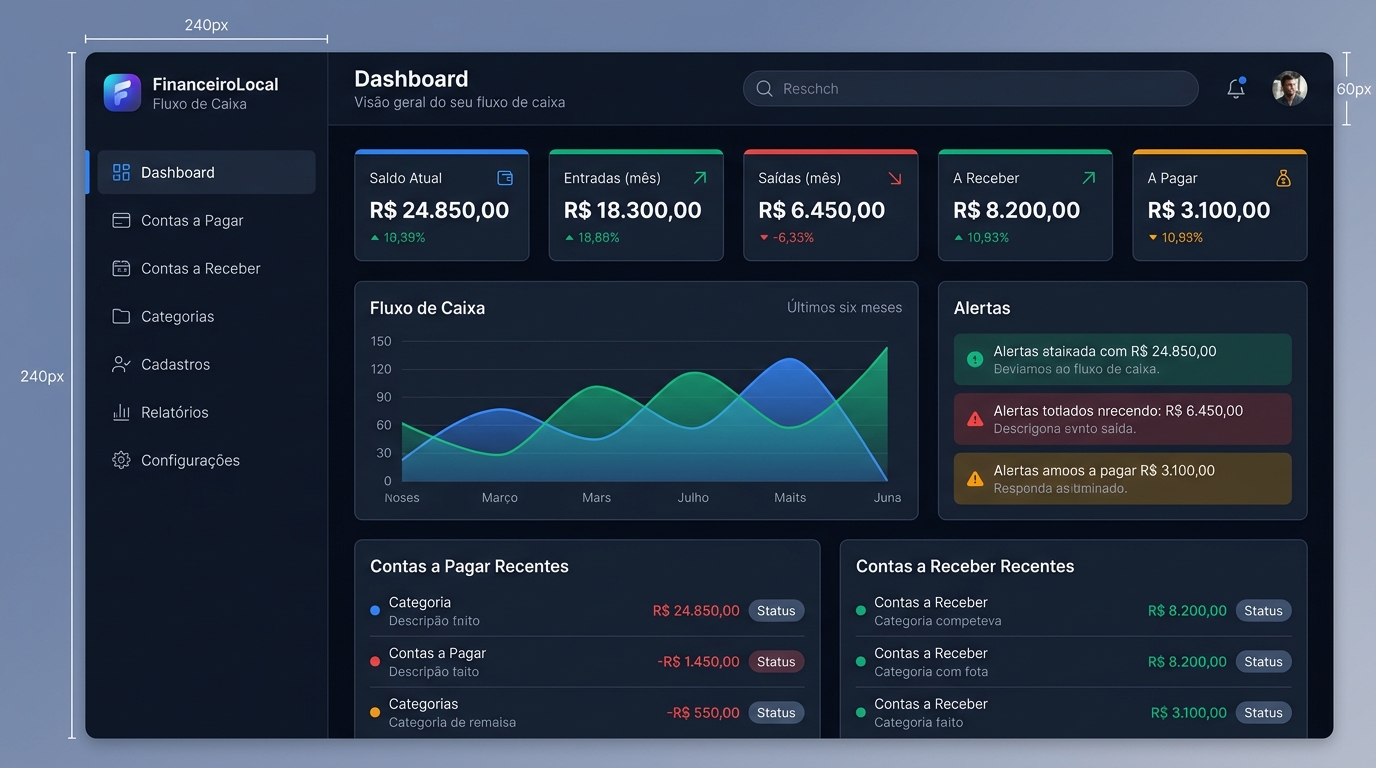Open Cadastros in the sidebar
1376x768 pixels.
[x=206, y=364]
